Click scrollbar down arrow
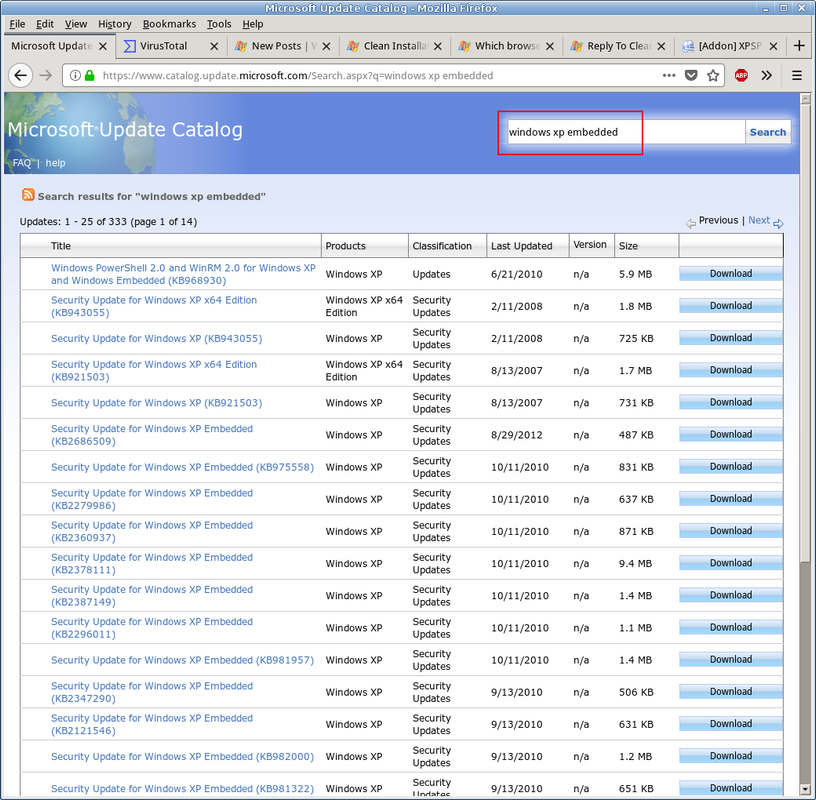816x800 pixels. click(805, 791)
